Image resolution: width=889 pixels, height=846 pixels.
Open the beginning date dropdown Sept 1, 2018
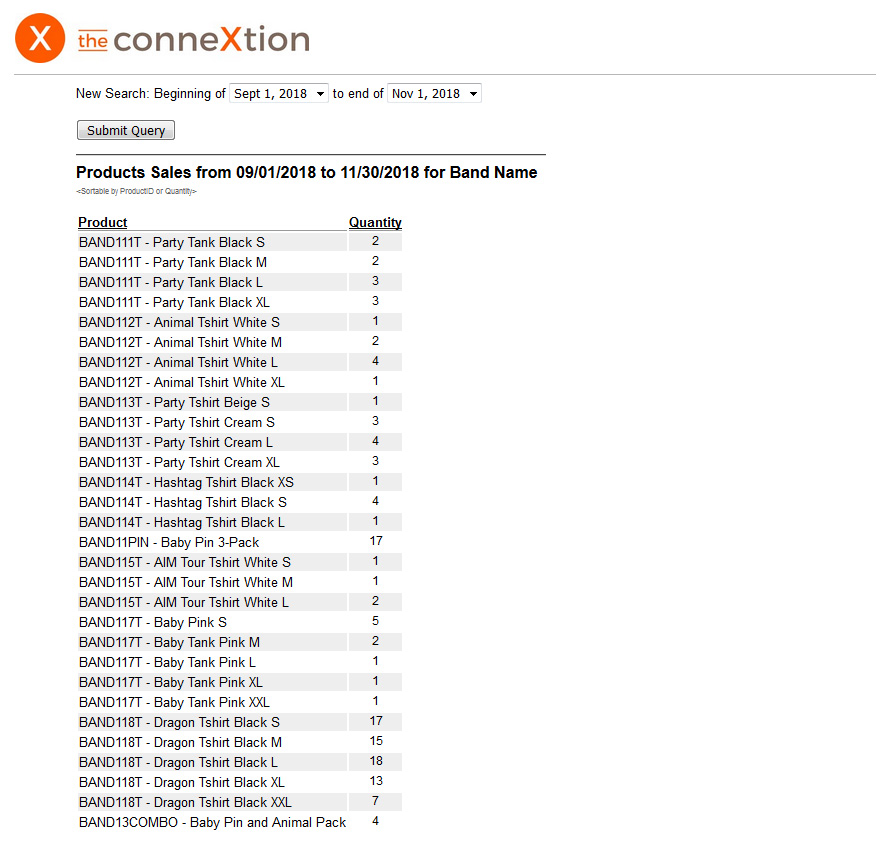click(x=279, y=94)
